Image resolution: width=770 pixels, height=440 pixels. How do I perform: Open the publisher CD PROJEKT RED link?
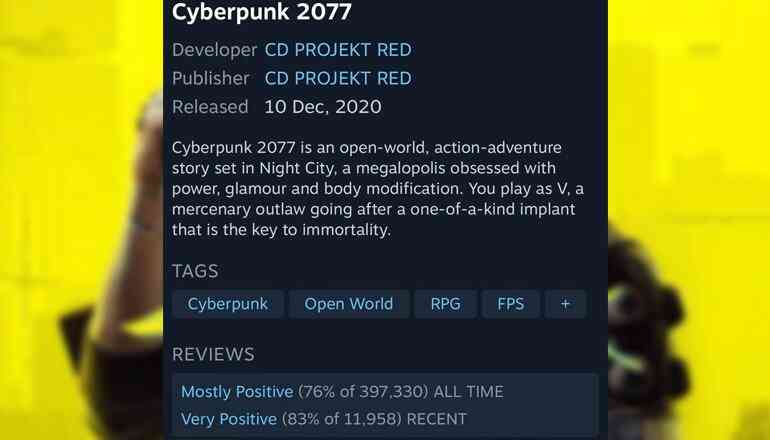(338, 78)
